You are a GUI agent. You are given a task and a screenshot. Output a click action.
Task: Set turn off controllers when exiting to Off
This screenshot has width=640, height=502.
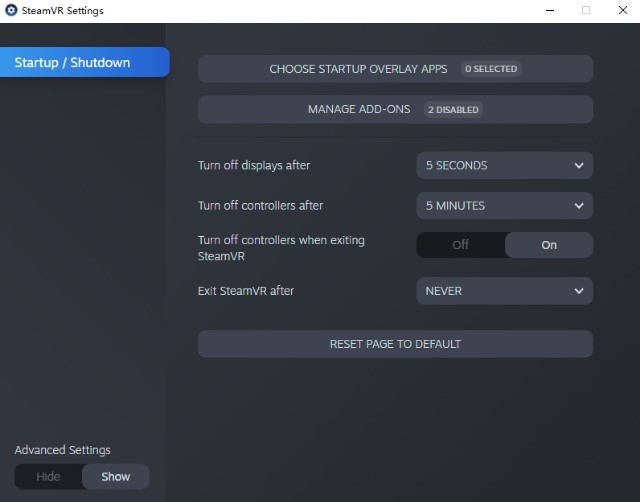pos(460,245)
